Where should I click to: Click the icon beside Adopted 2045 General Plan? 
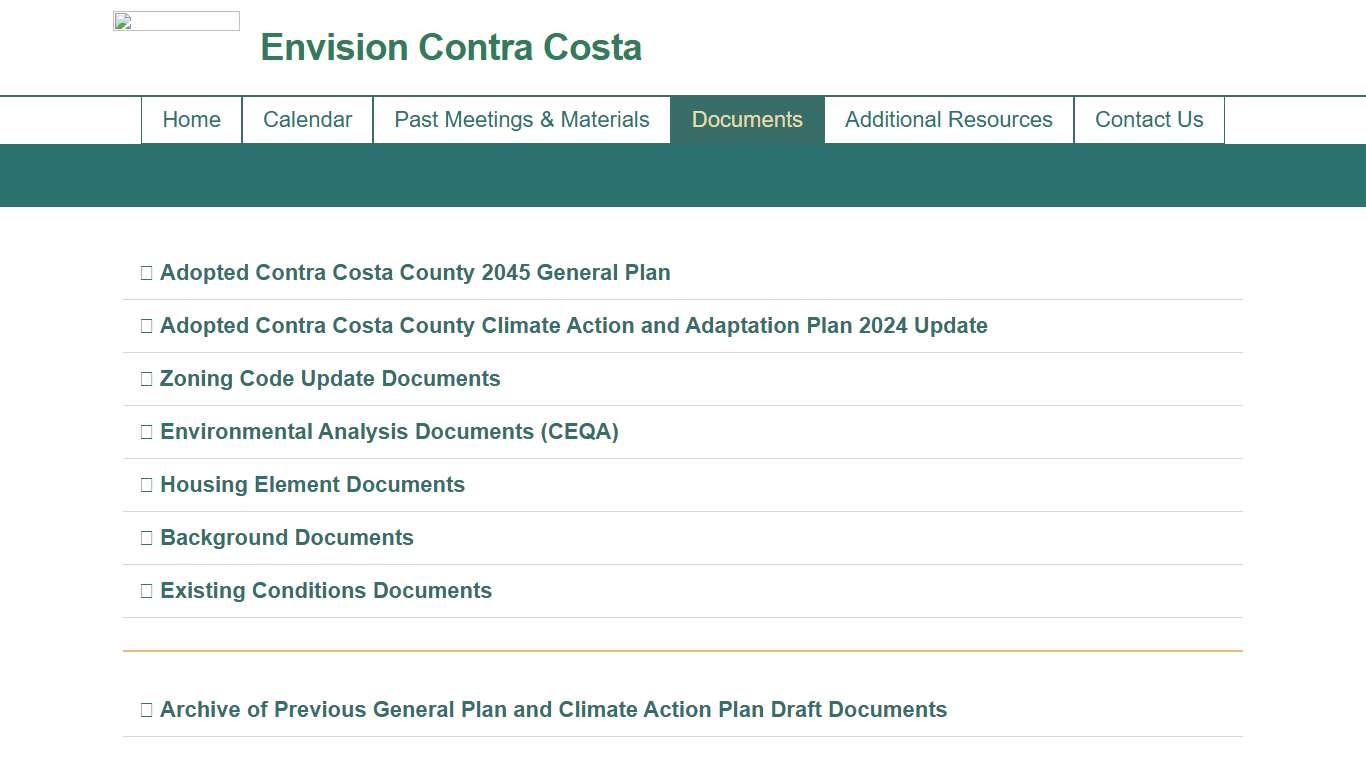146,272
